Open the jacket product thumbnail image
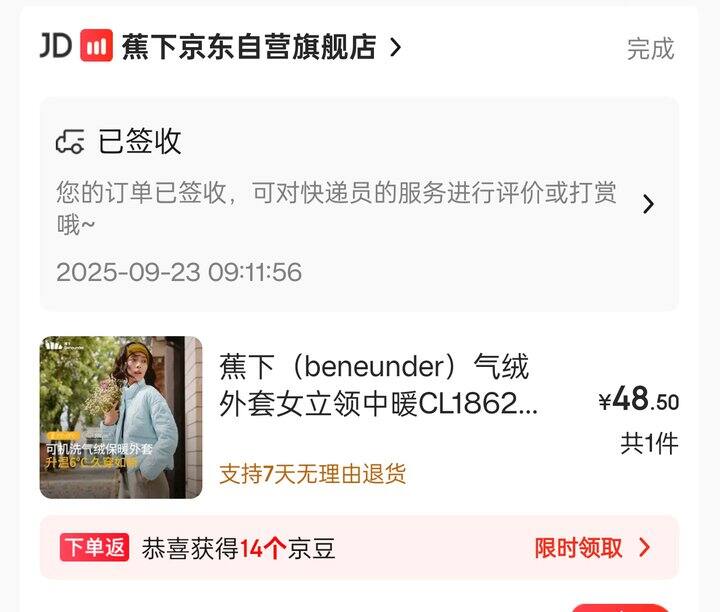Image resolution: width=720 pixels, height=612 pixels. [x=121, y=417]
